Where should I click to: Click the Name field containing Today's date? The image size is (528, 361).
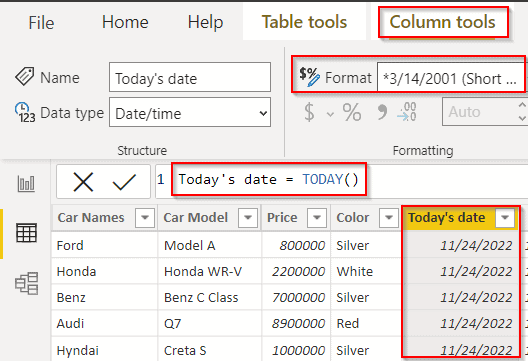(190, 77)
